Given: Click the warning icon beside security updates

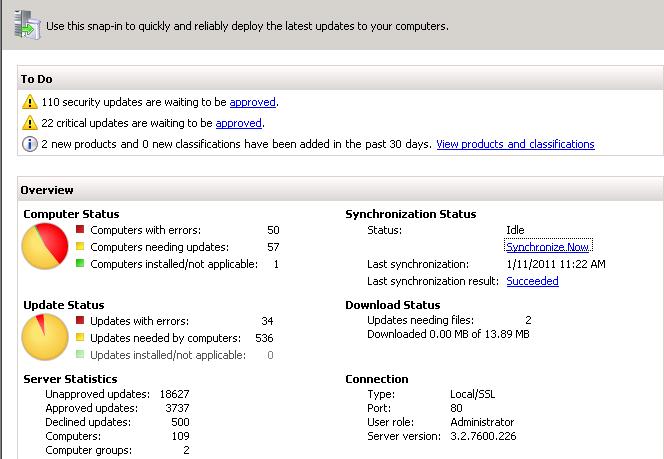Looking at the screenshot, I should (30, 102).
